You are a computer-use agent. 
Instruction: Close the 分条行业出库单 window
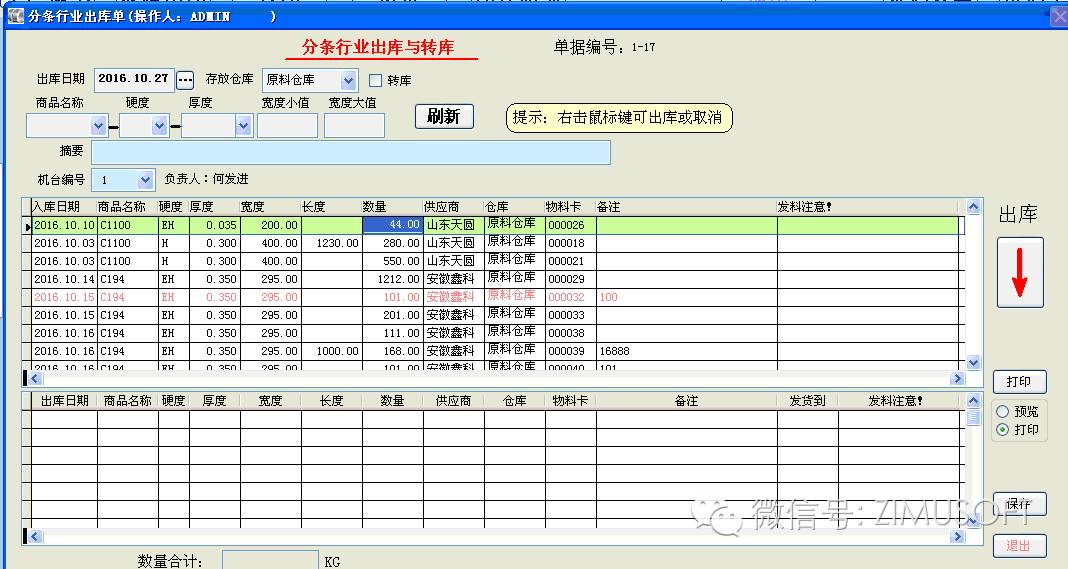point(1057,16)
